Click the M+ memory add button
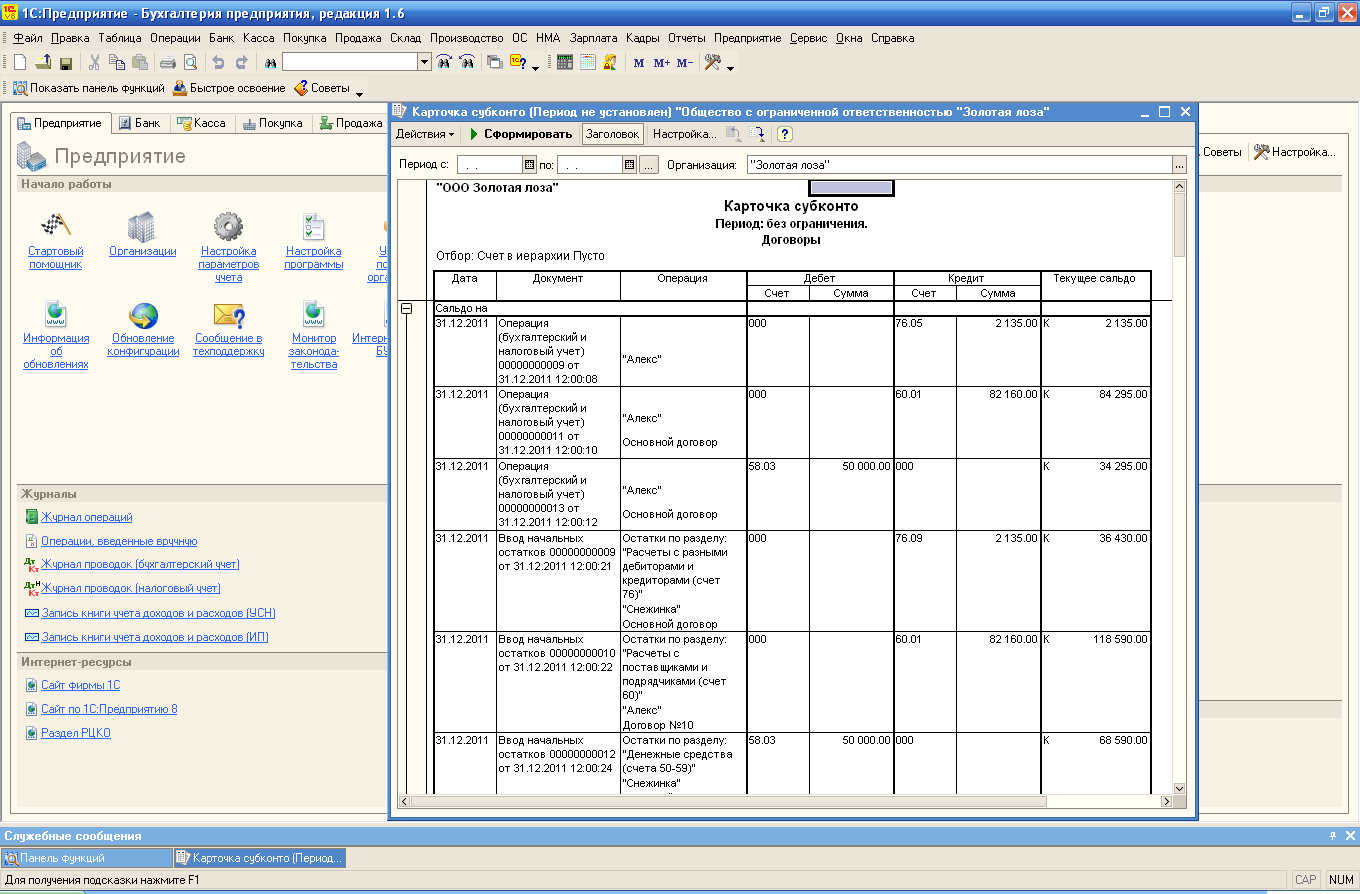The image size is (1360, 894). pyautogui.click(x=662, y=62)
